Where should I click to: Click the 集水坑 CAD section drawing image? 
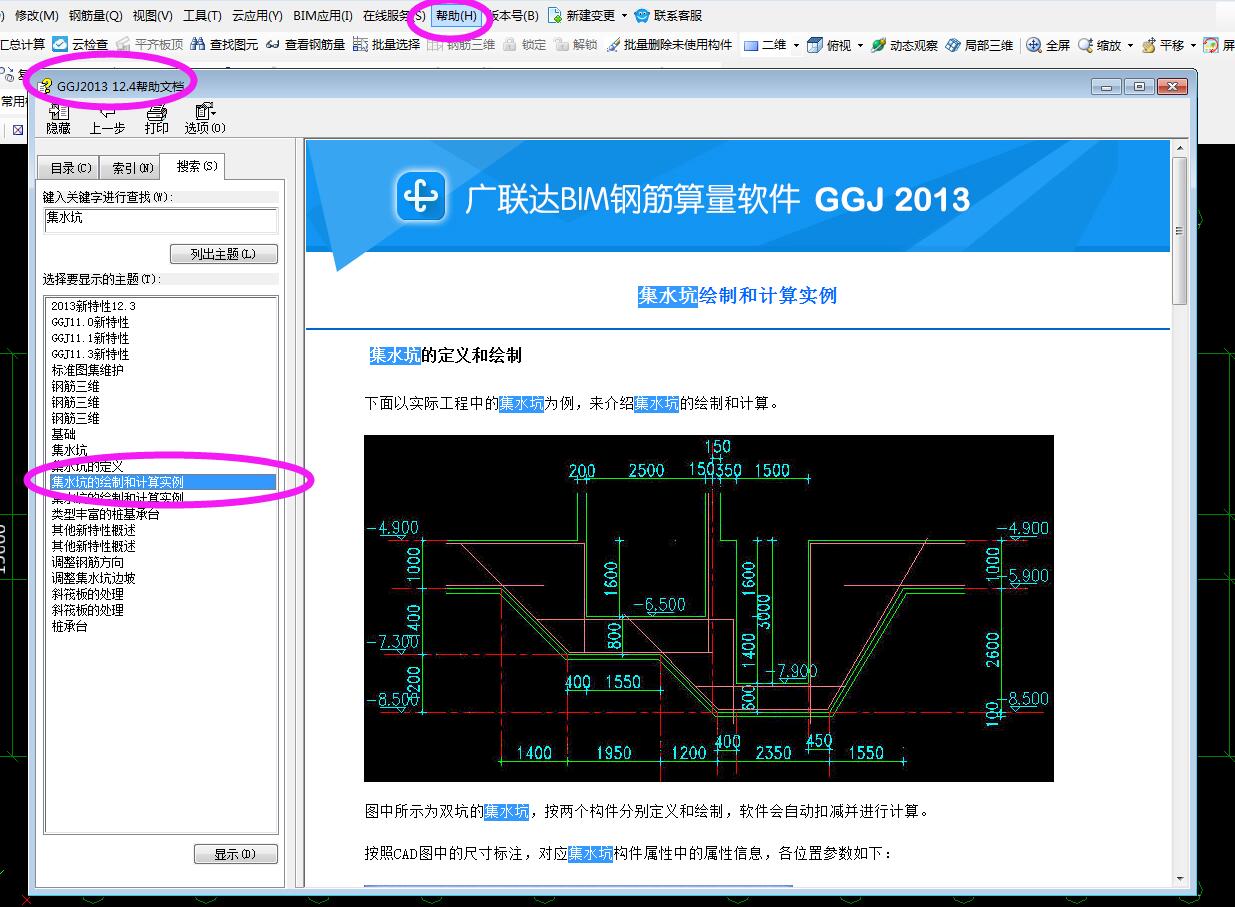pyautogui.click(x=708, y=608)
